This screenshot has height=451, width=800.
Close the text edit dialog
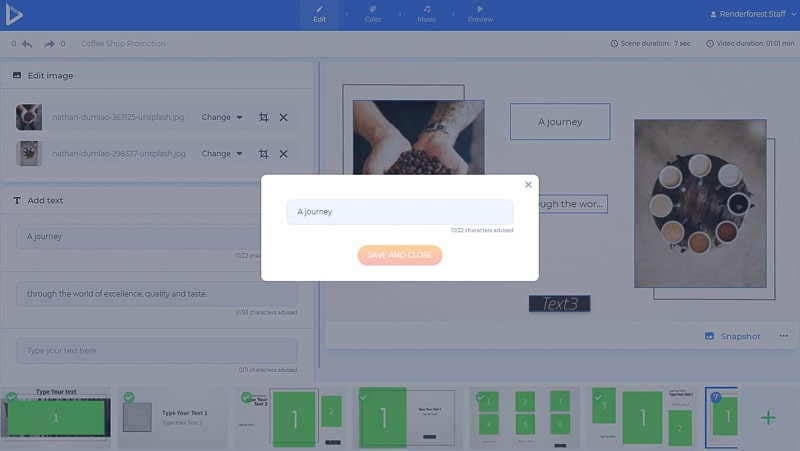click(528, 185)
